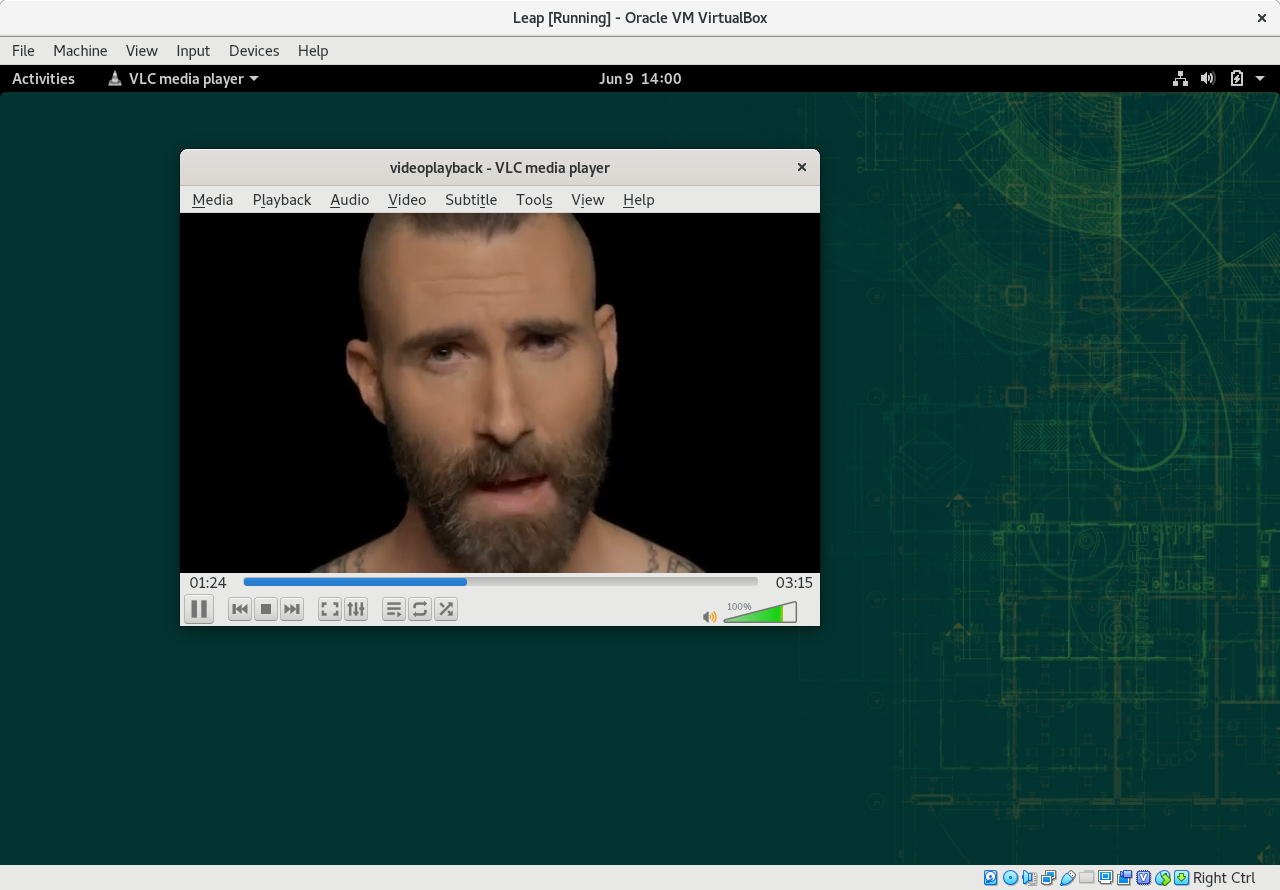Open the clock showing Jun 9 14:00
Screen dimensions: 1280x890
coord(640,79)
